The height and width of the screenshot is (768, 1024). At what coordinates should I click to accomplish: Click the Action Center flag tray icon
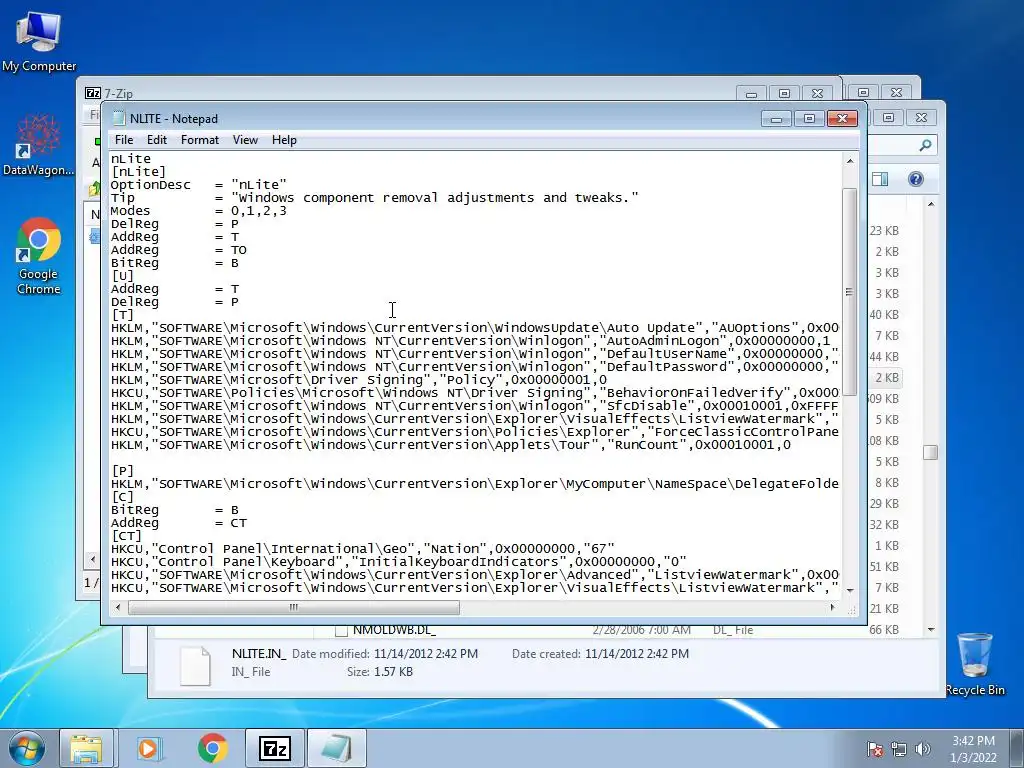coord(875,749)
